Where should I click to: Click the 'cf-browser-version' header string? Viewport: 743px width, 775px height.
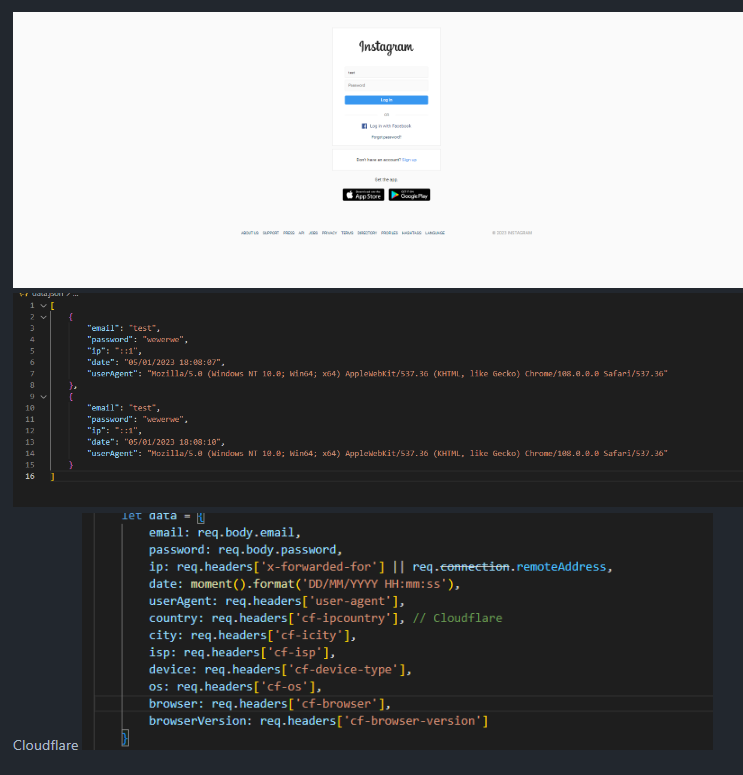coord(413,721)
